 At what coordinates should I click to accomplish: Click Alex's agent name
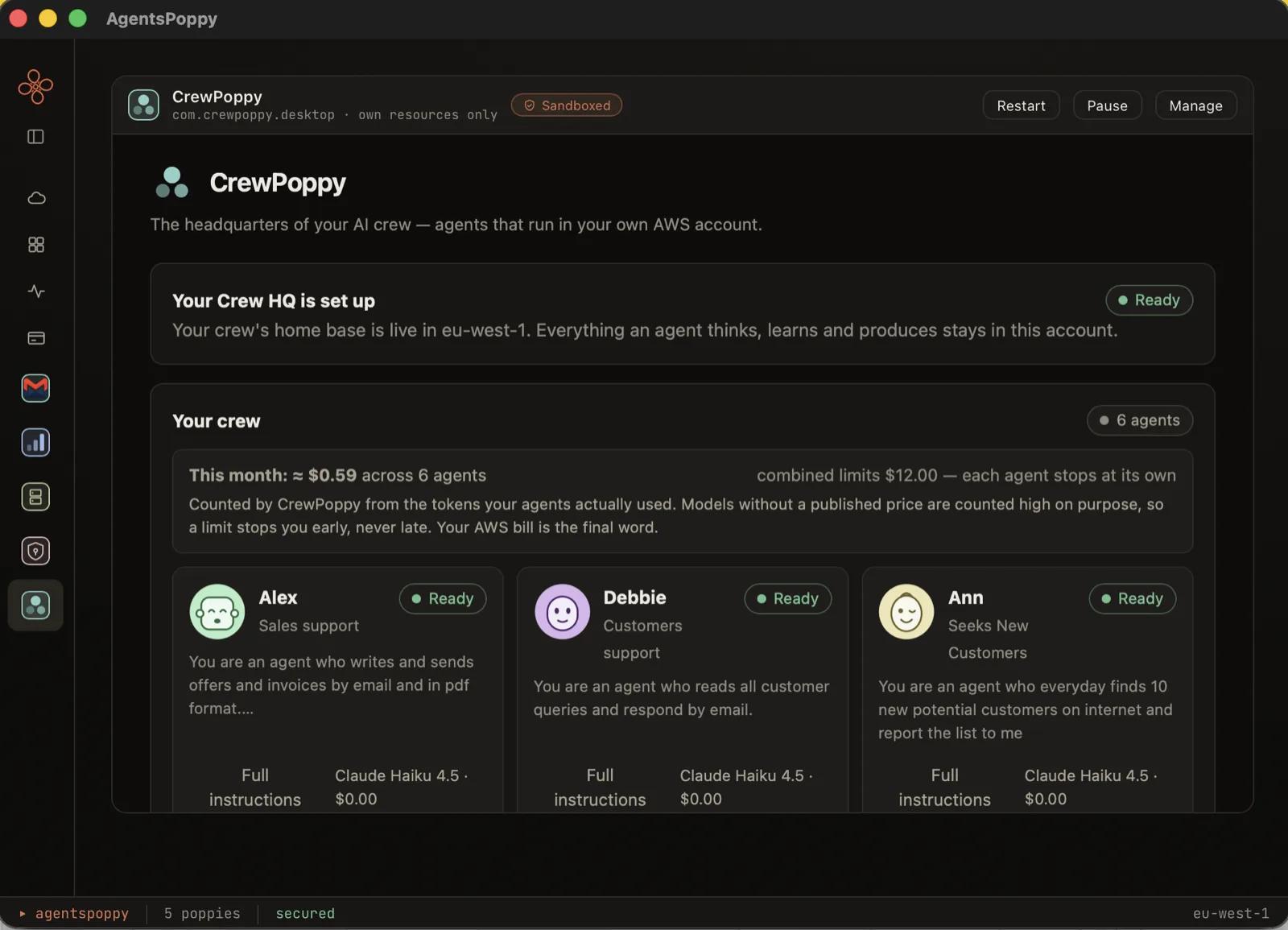click(x=278, y=597)
